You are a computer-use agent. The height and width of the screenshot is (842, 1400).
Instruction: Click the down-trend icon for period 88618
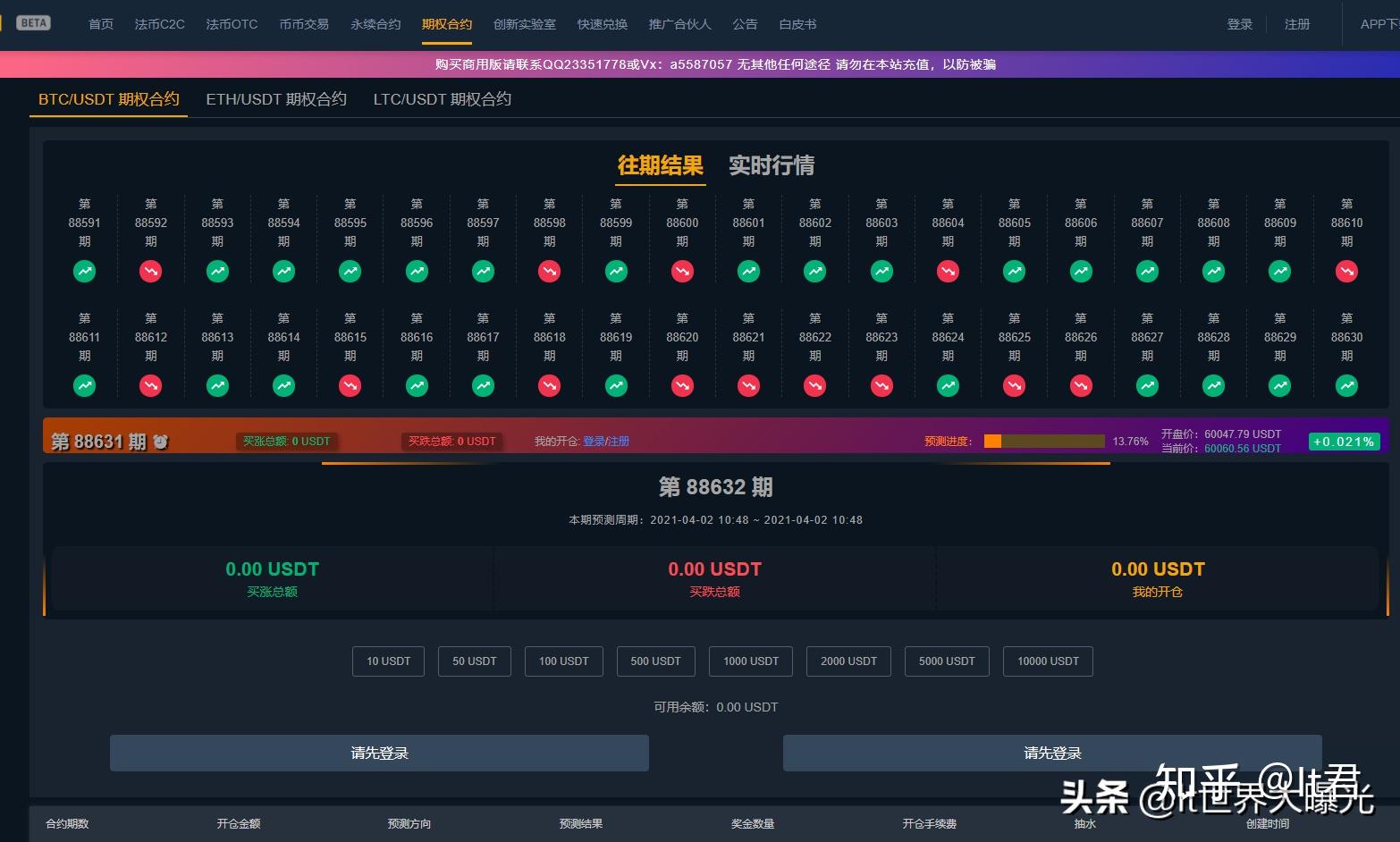coord(550,385)
